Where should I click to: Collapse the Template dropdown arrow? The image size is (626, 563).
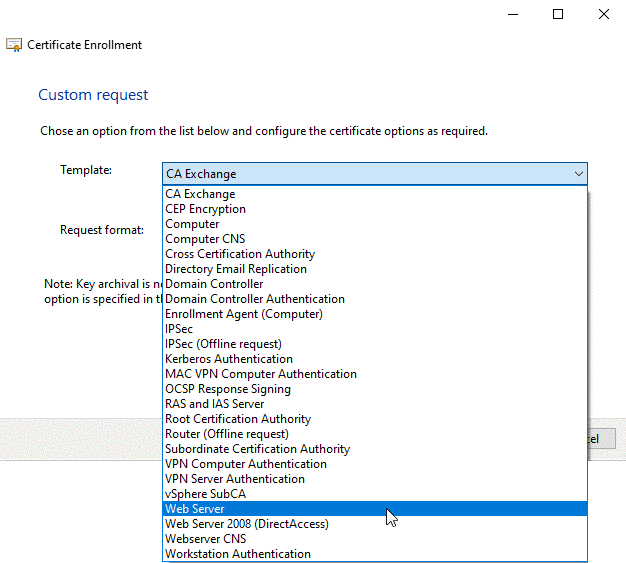[x=578, y=174]
